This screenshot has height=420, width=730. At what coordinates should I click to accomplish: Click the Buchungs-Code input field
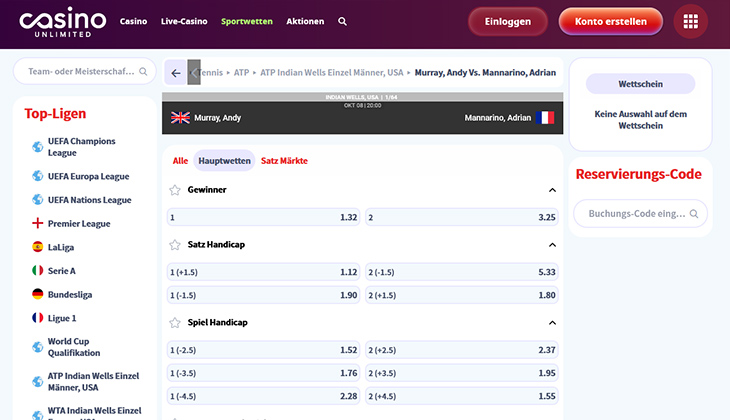click(x=640, y=214)
